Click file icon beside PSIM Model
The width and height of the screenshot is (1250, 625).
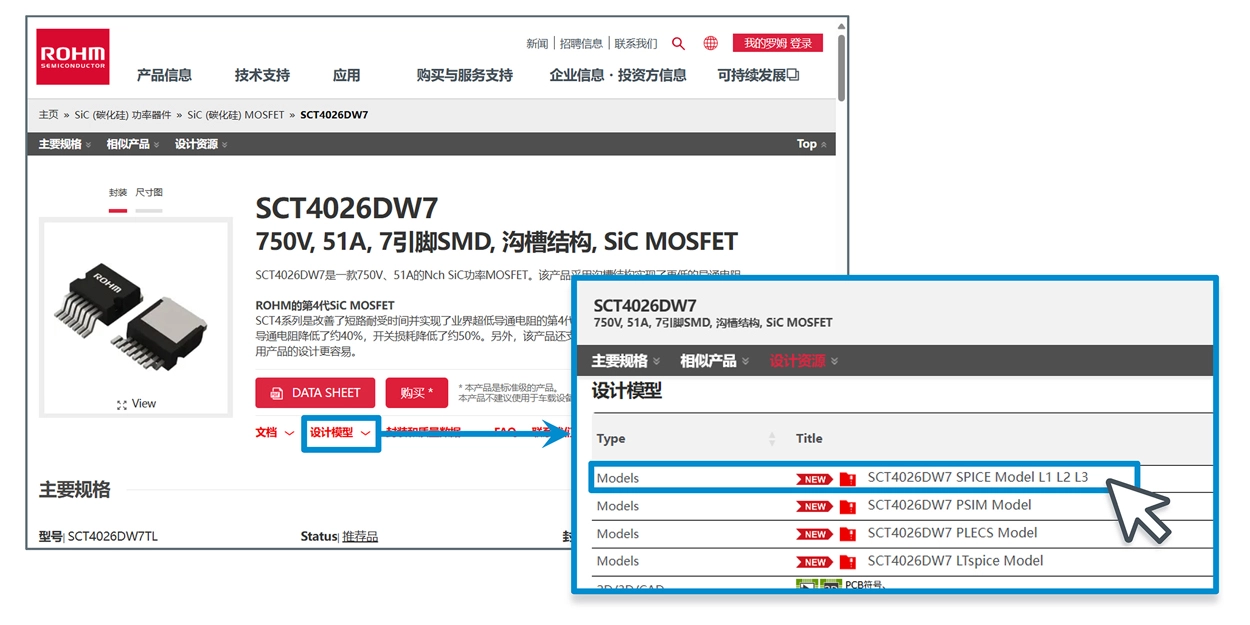coord(848,506)
